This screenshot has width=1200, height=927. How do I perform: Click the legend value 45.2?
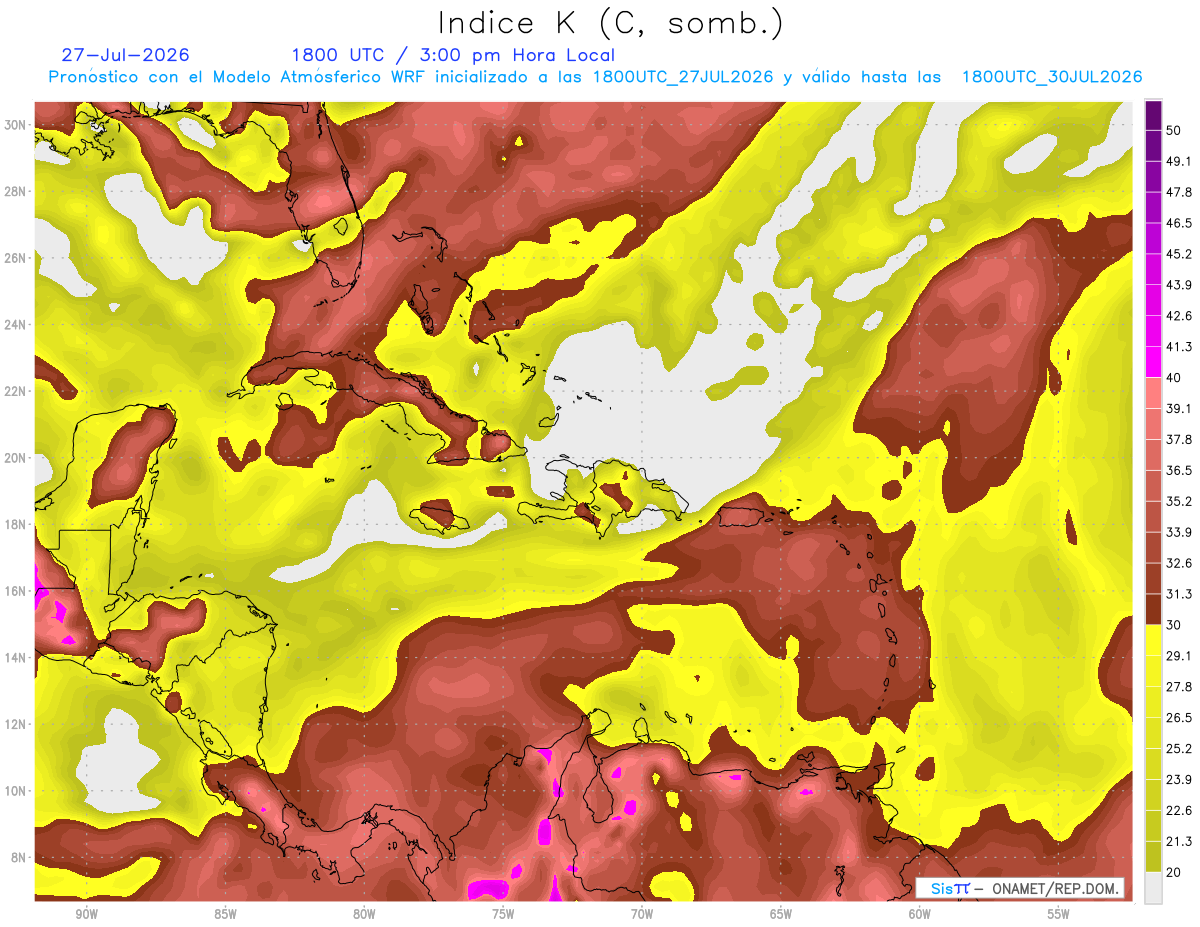(1179, 254)
